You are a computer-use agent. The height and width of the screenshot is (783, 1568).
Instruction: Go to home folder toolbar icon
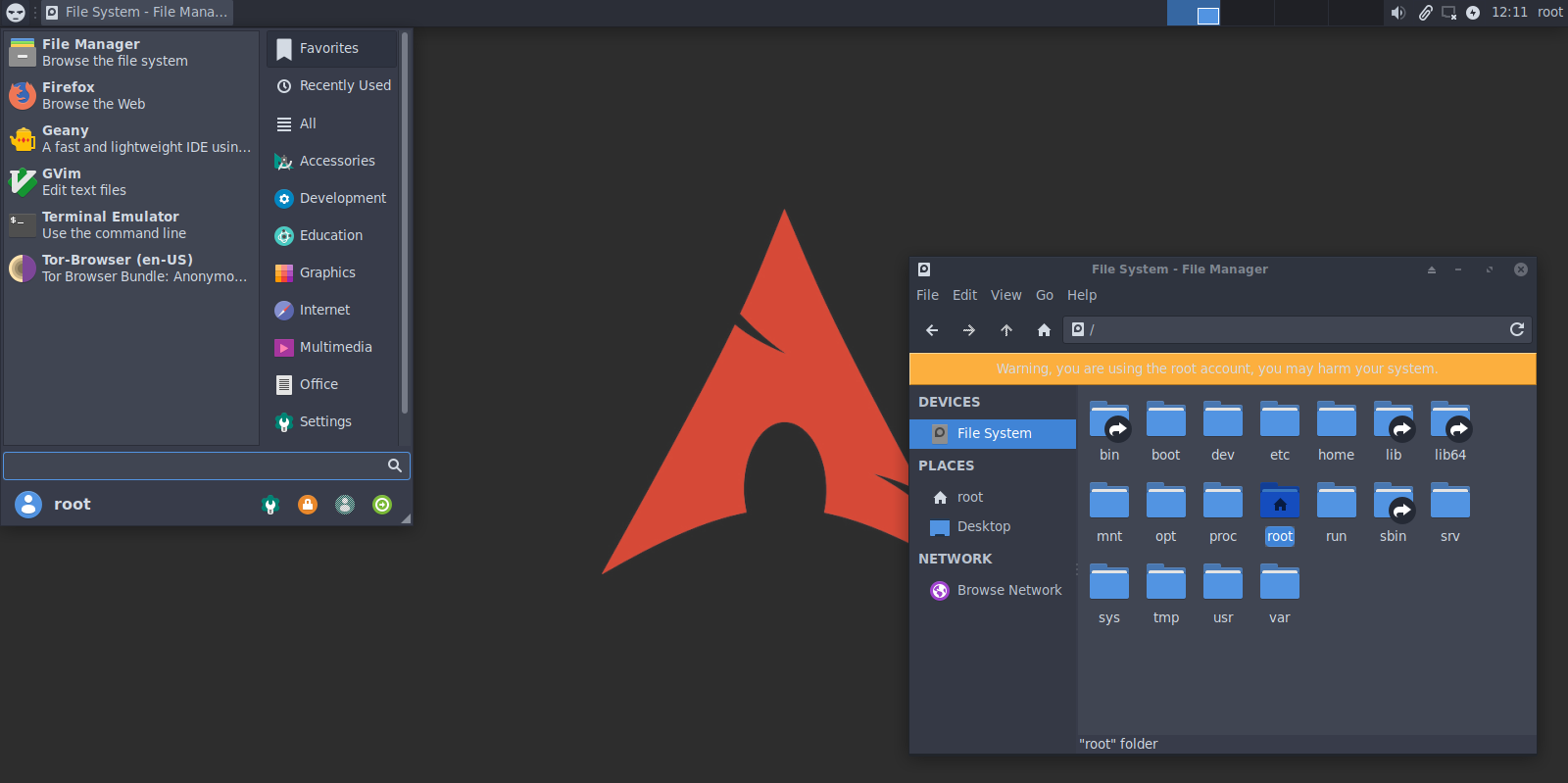point(1044,330)
